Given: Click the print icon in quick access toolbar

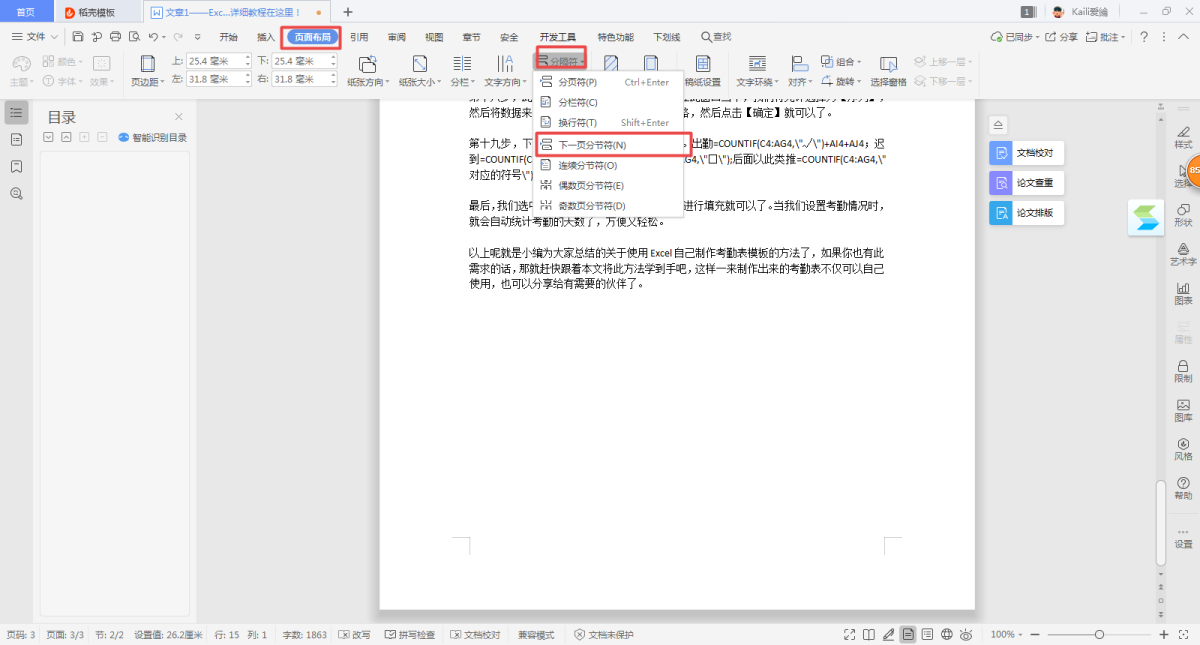Looking at the screenshot, I should [x=115, y=37].
